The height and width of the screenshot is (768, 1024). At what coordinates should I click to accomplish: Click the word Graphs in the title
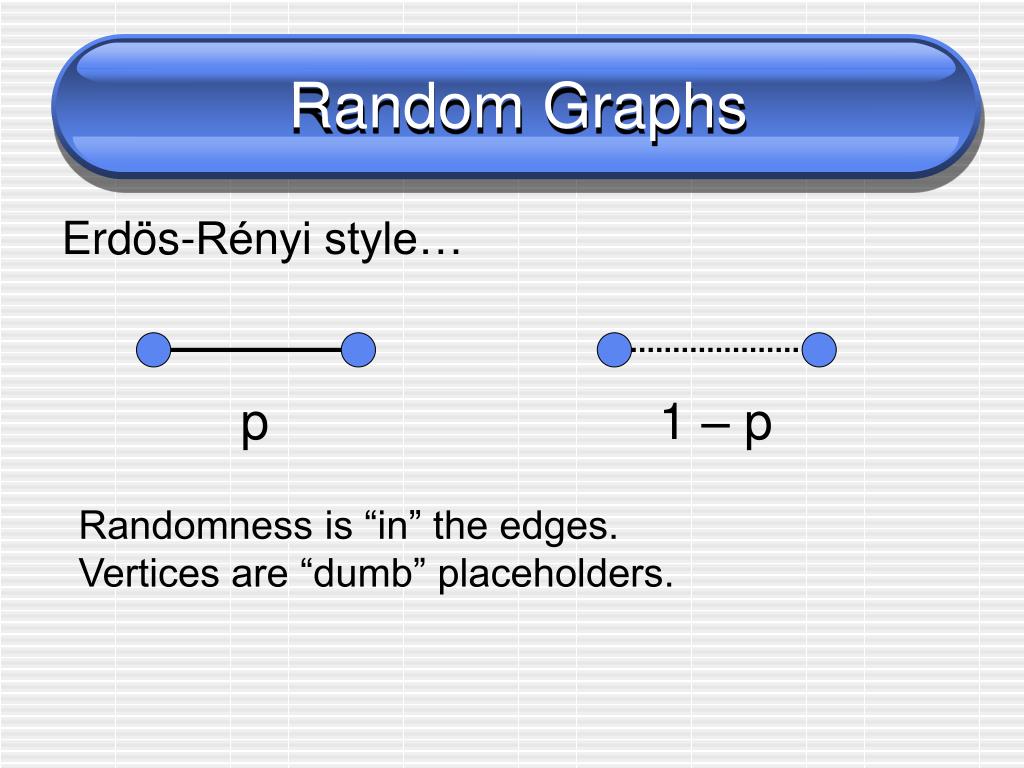645,110
